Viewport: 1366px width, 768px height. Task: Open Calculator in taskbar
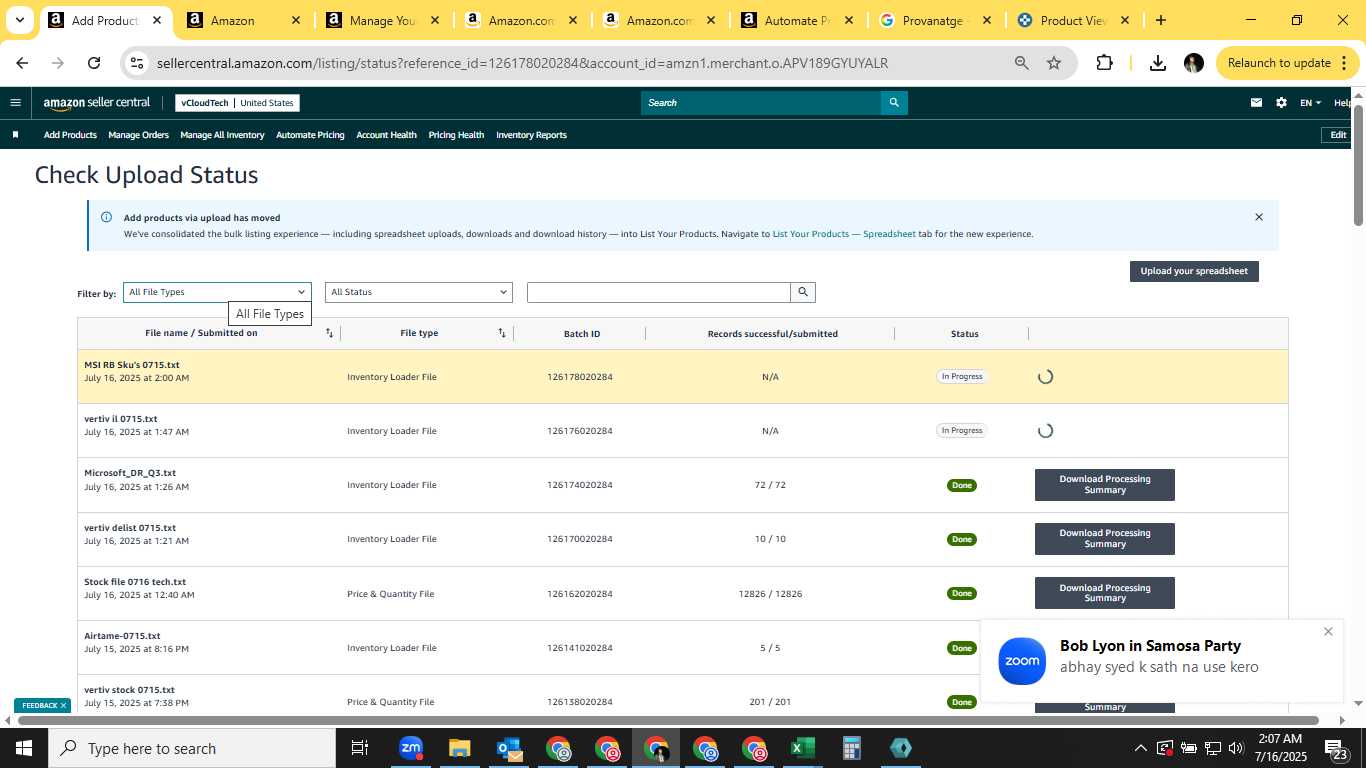click(x=852, y=748)
